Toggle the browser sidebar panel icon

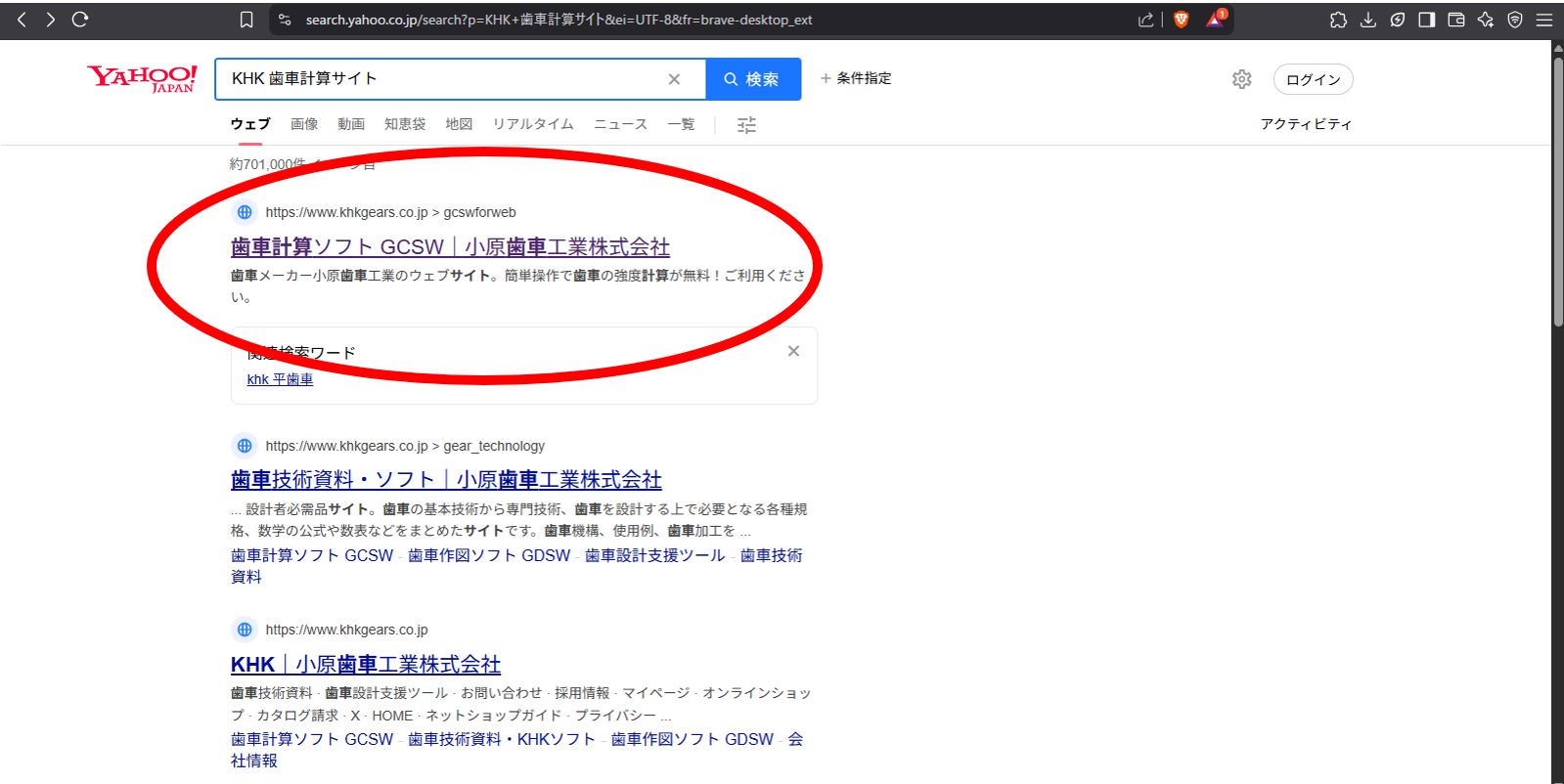1426,20
